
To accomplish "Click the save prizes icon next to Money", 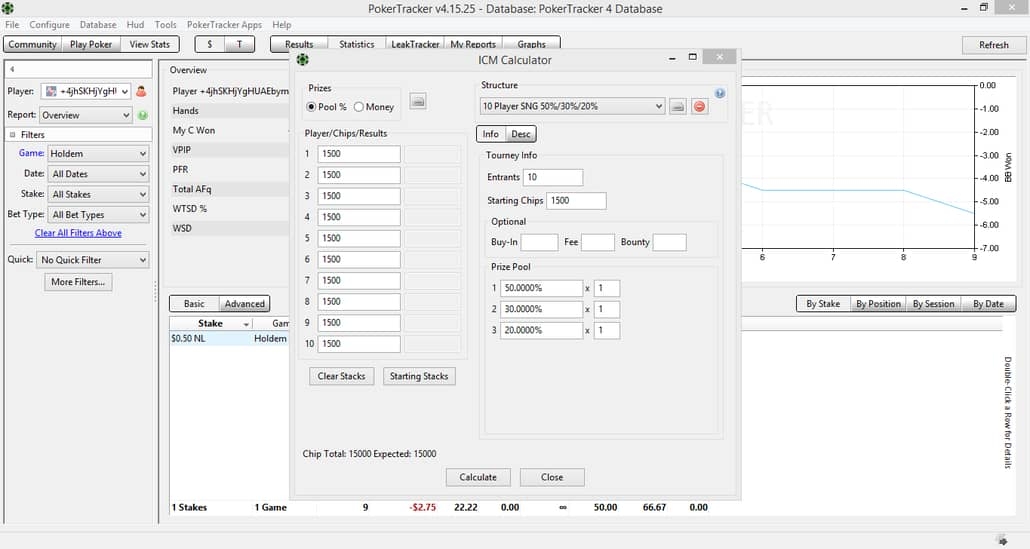I will point(418,101).
